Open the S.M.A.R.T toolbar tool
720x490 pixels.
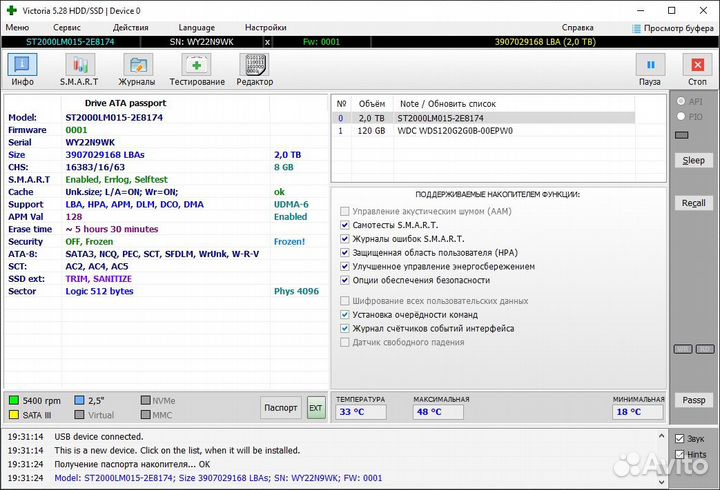pyautogui.click(x=79, y=69)
